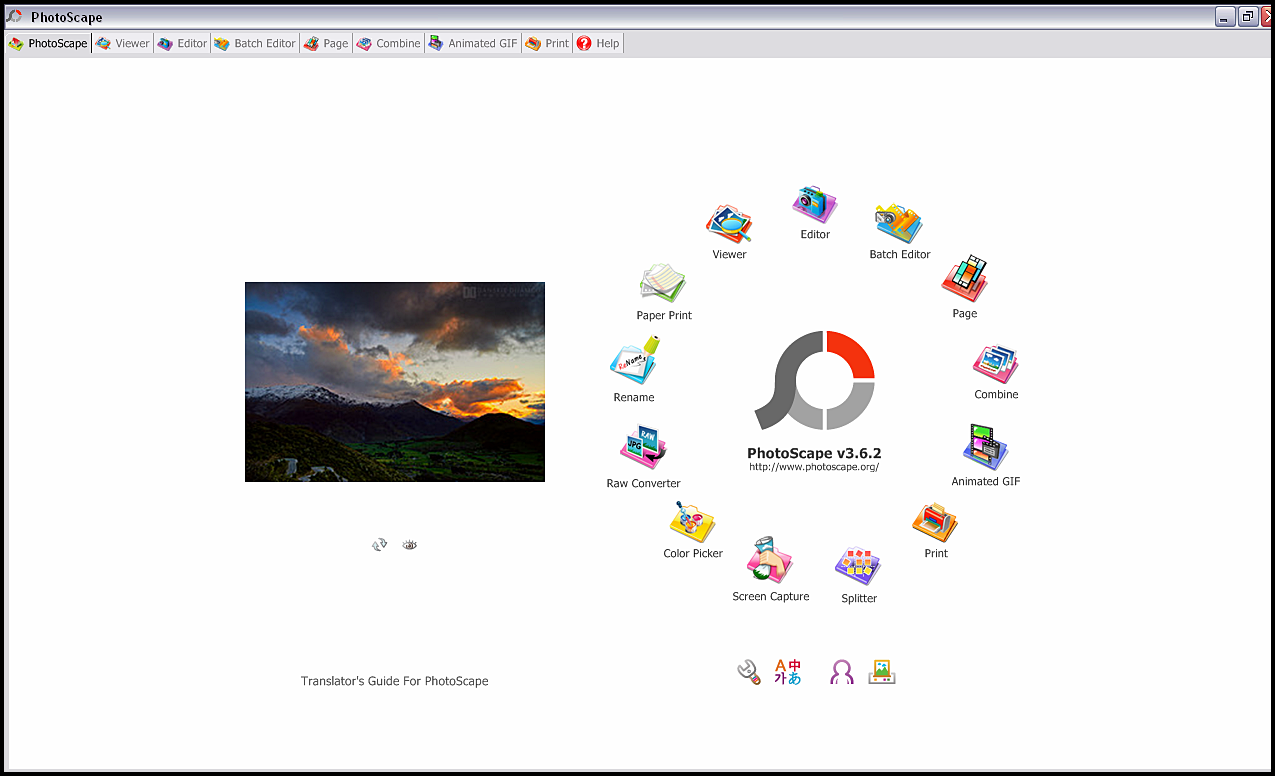Switch to the Print tab
The width and height of the screenshot is (1275, 776).
pyautogui.click(x=548, y=44)
